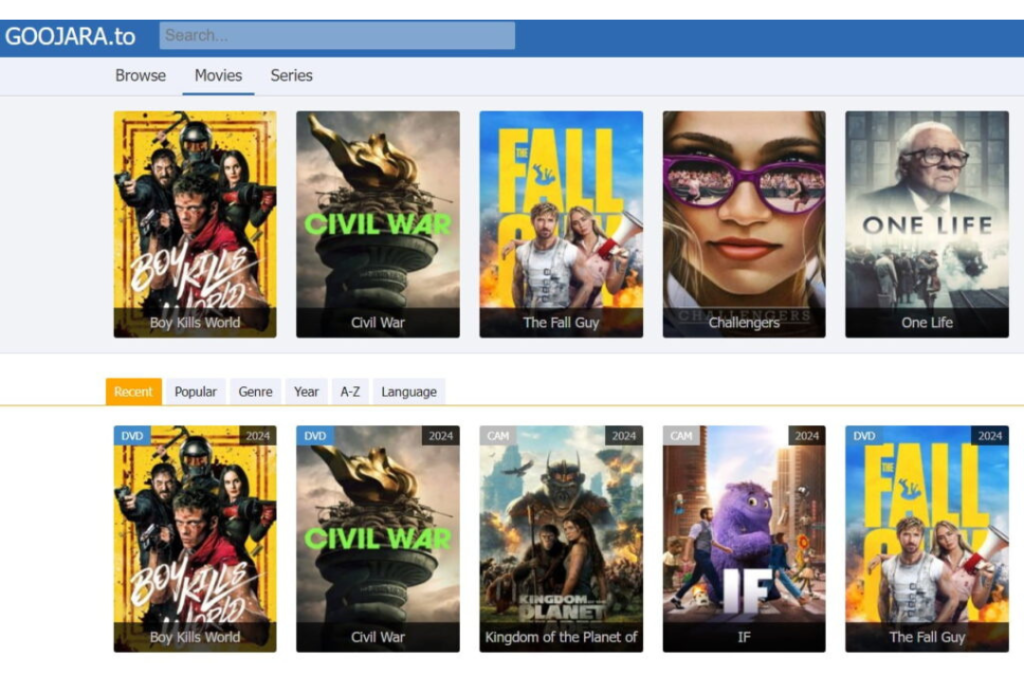
Task: Click 2024 badge on Kingdom of the Planet
Action: coord(624,436)
